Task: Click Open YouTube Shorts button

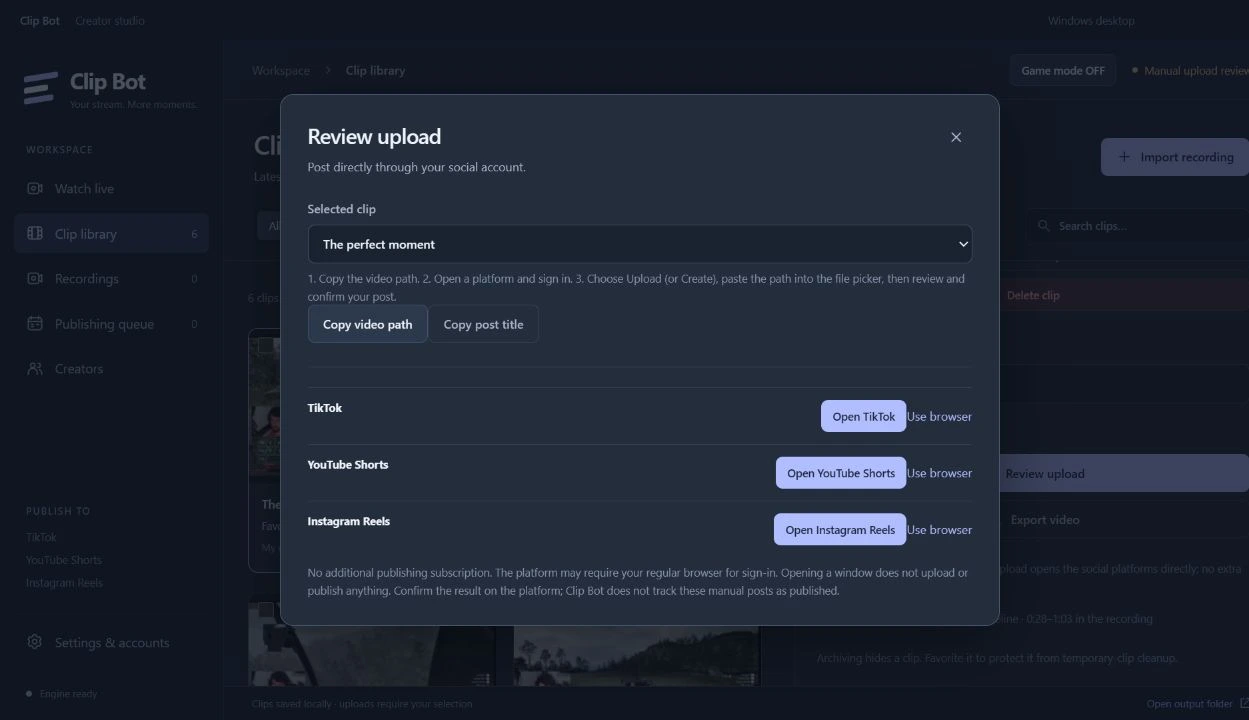Action: (840, 473)
